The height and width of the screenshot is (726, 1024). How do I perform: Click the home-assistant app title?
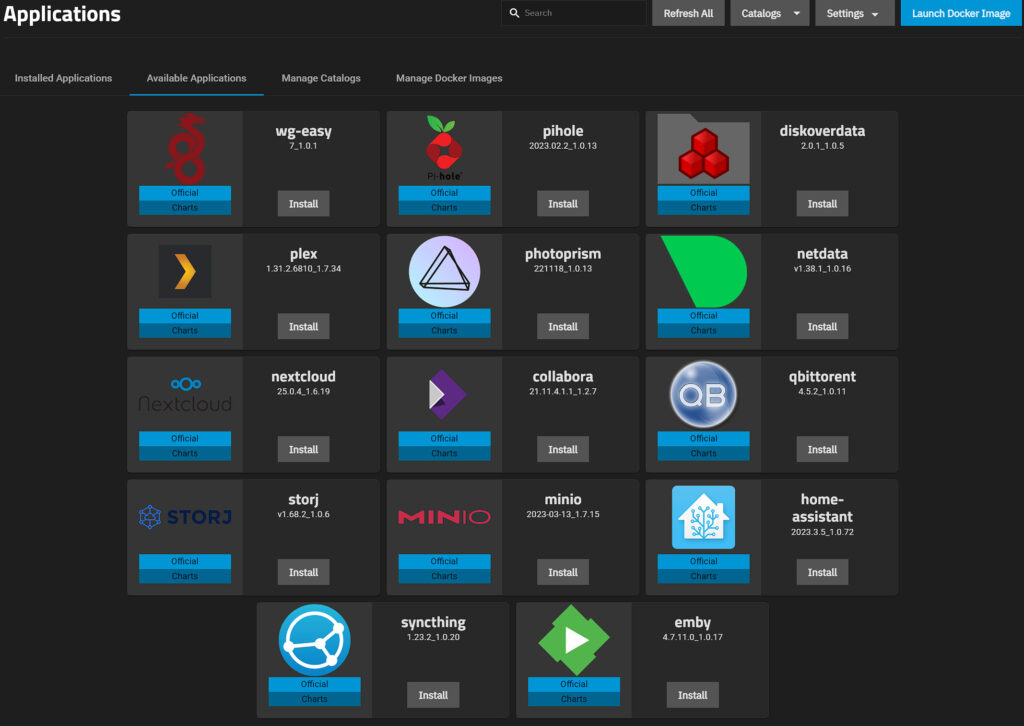tap(822, 508)
